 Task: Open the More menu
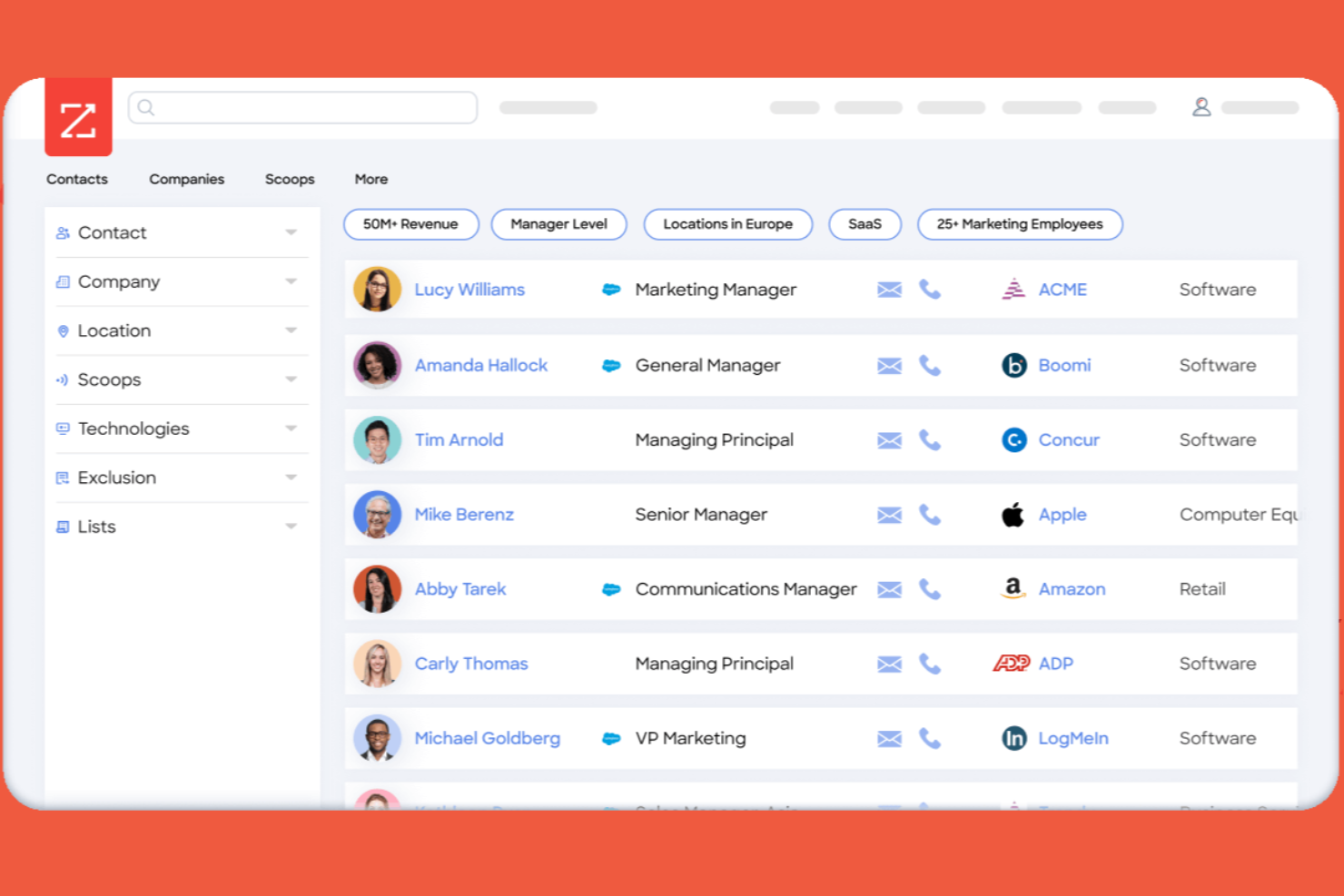pos(371,179)
